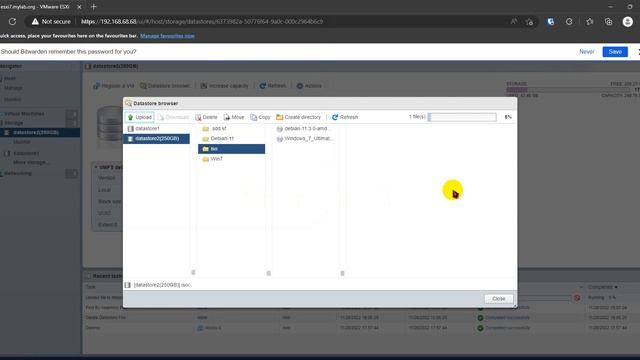Reload the browser page
640x360 pixels.
(x=13, y=22)
